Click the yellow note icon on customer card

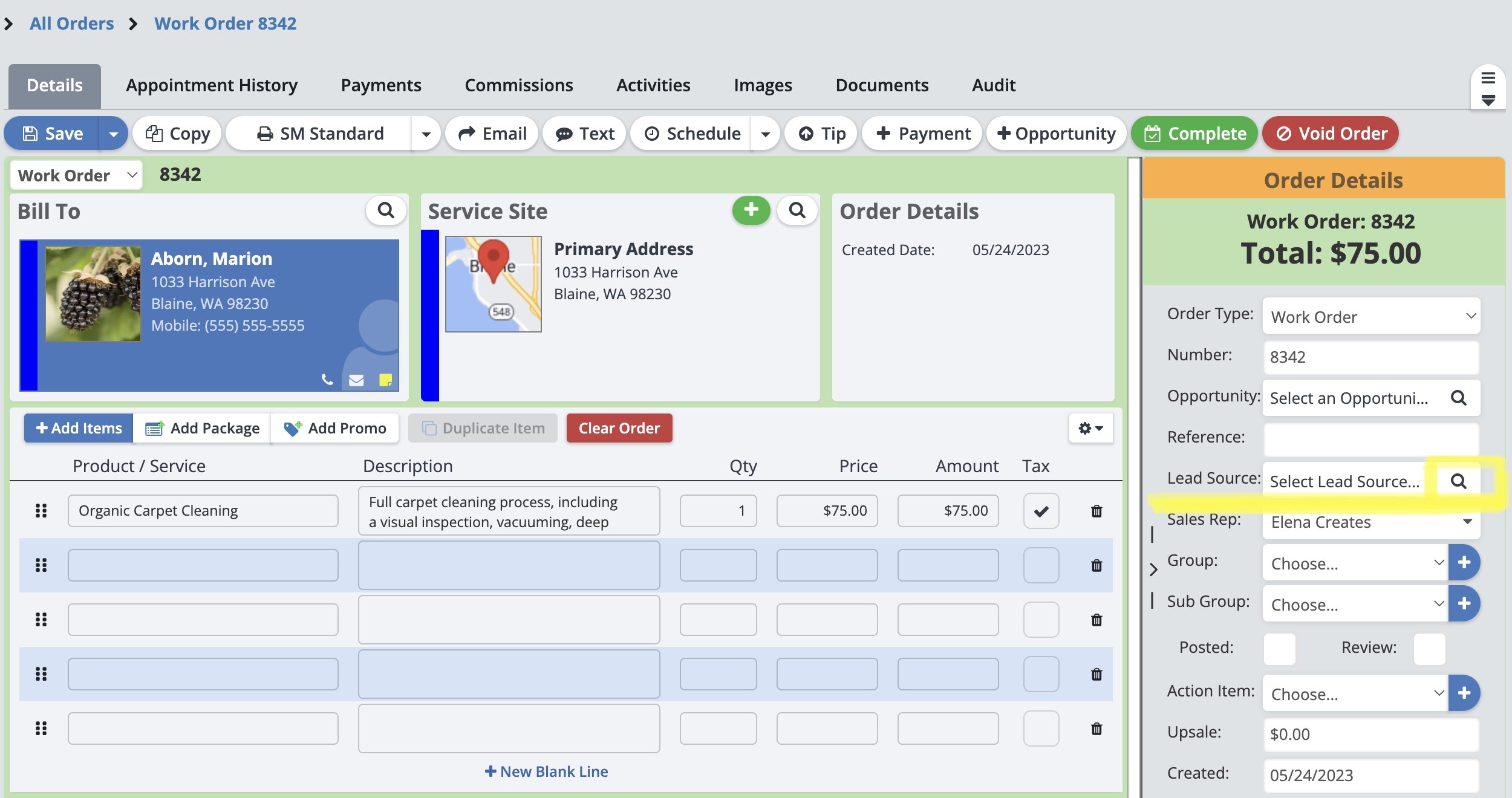385,380
